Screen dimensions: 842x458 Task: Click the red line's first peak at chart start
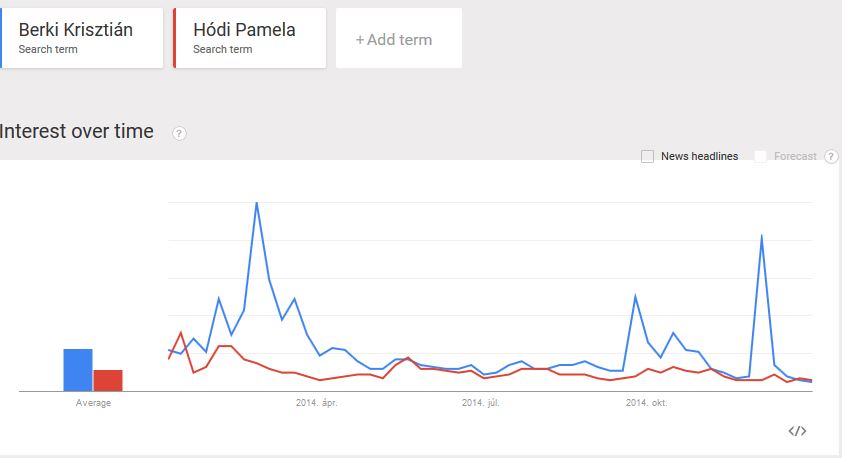(x=181, y=332)
